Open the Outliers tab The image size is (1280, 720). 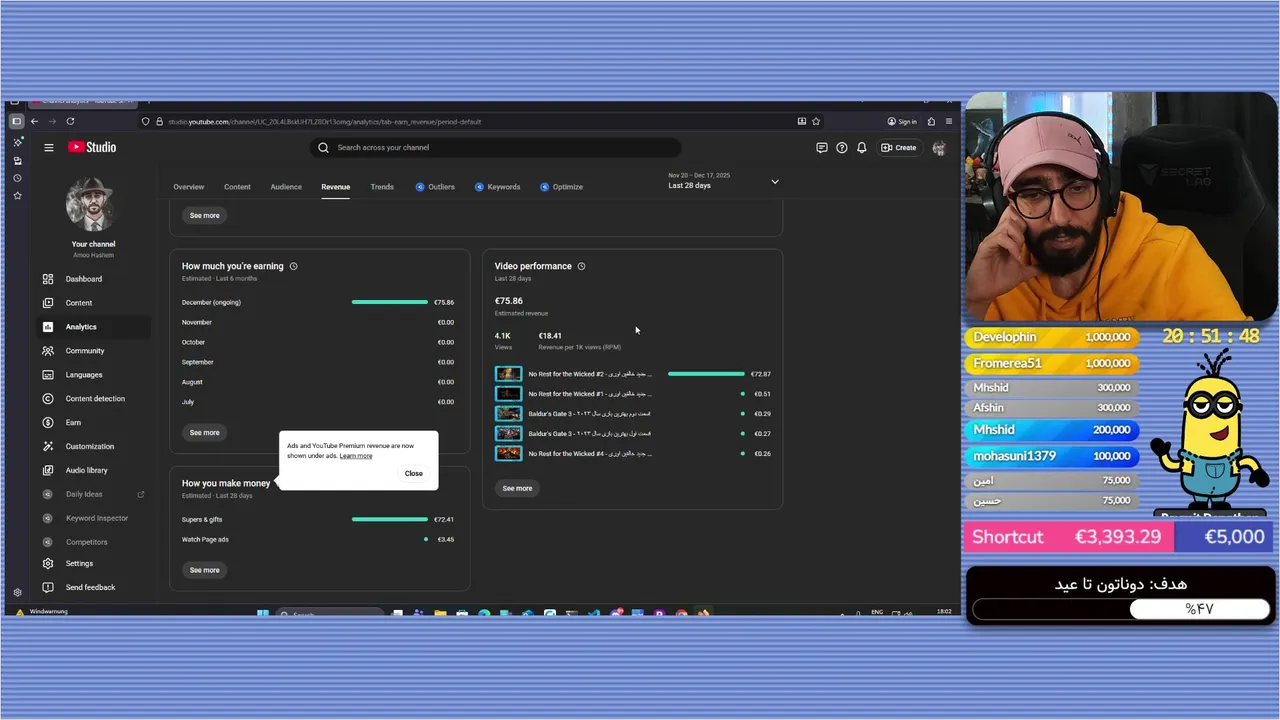[435, 187]
